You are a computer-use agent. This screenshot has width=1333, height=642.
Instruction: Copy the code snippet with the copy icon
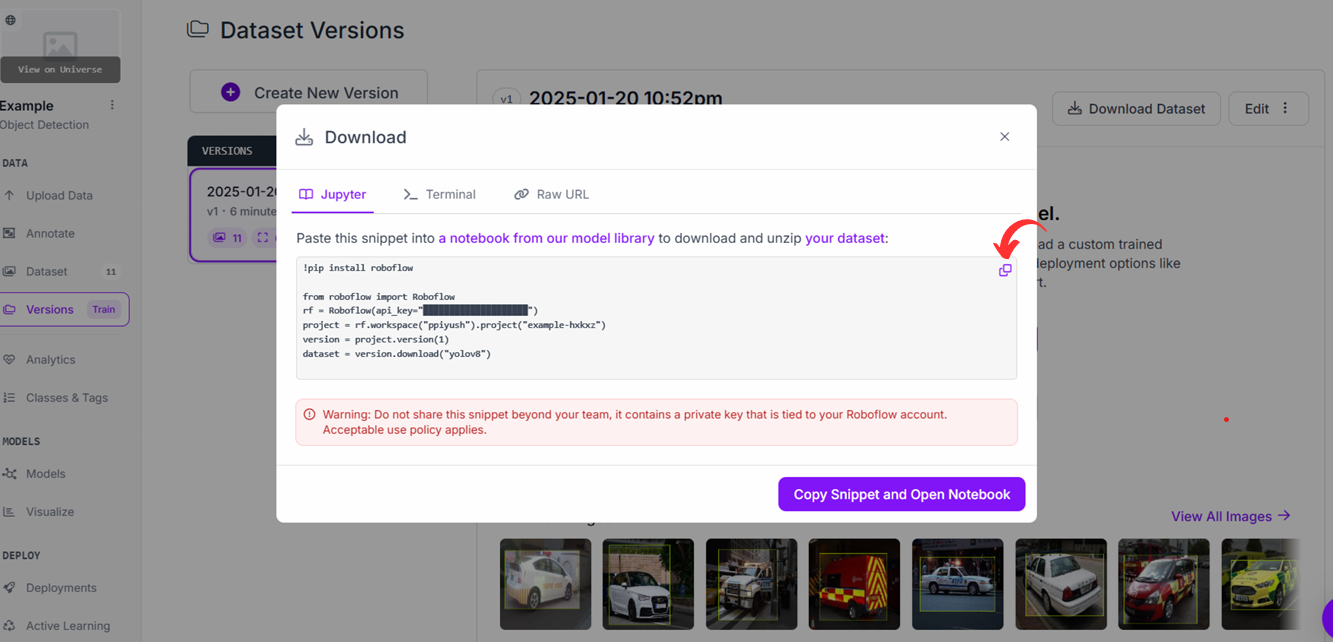[1005, 270]
